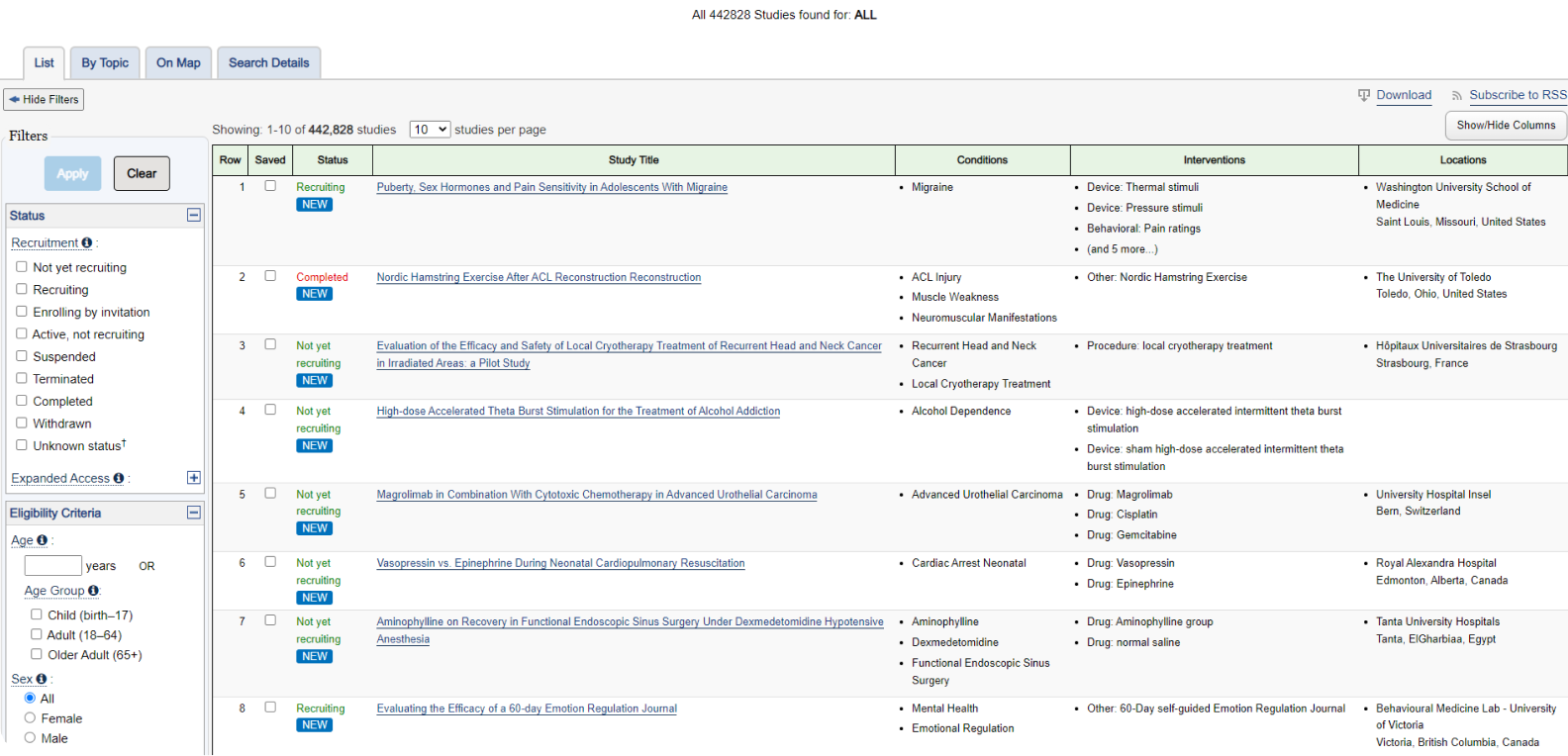Click the Subscribe to RSS link

pyautogui.click(x=1518, y=95)
